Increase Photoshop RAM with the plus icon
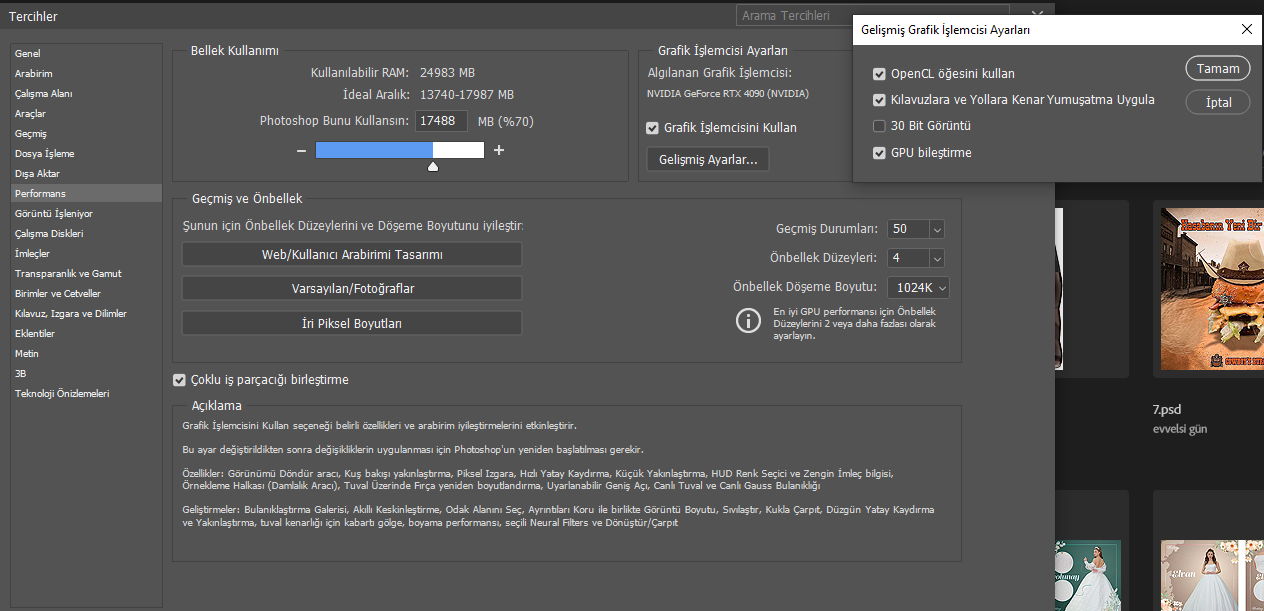This screenshot has height=611, width=1264. (499, 150)
